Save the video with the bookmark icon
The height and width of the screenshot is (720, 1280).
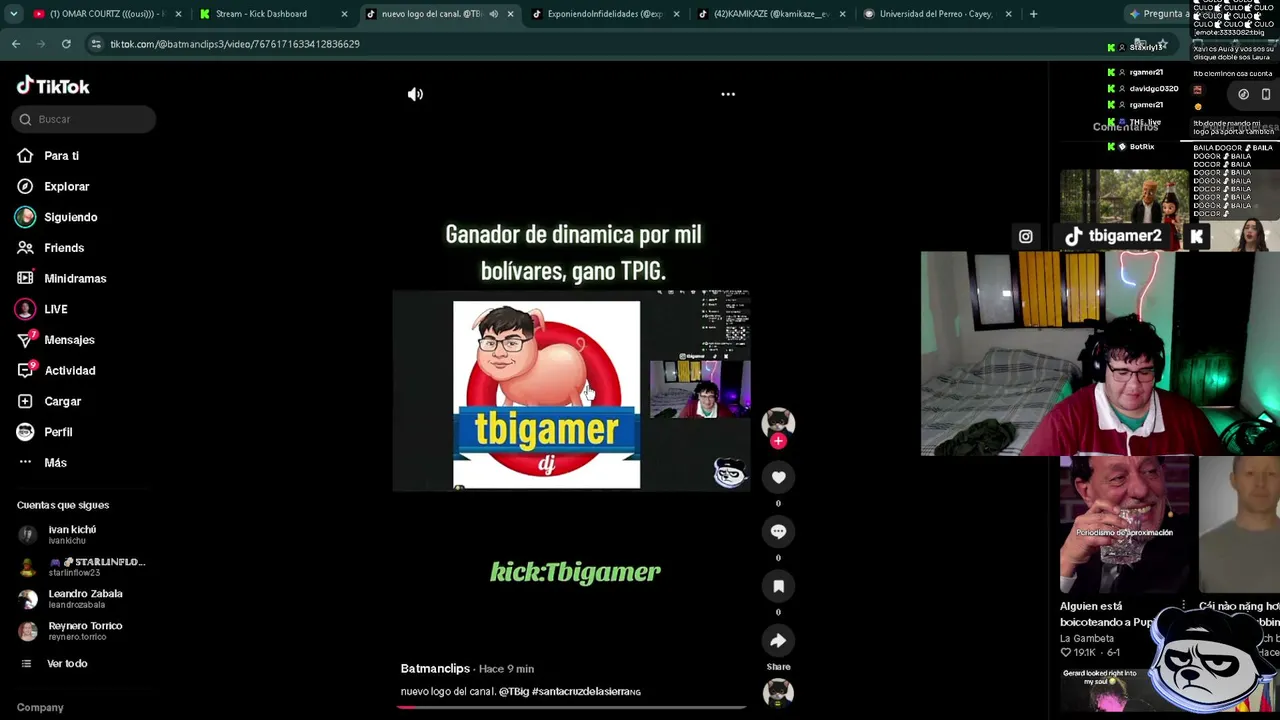(778, 586)
